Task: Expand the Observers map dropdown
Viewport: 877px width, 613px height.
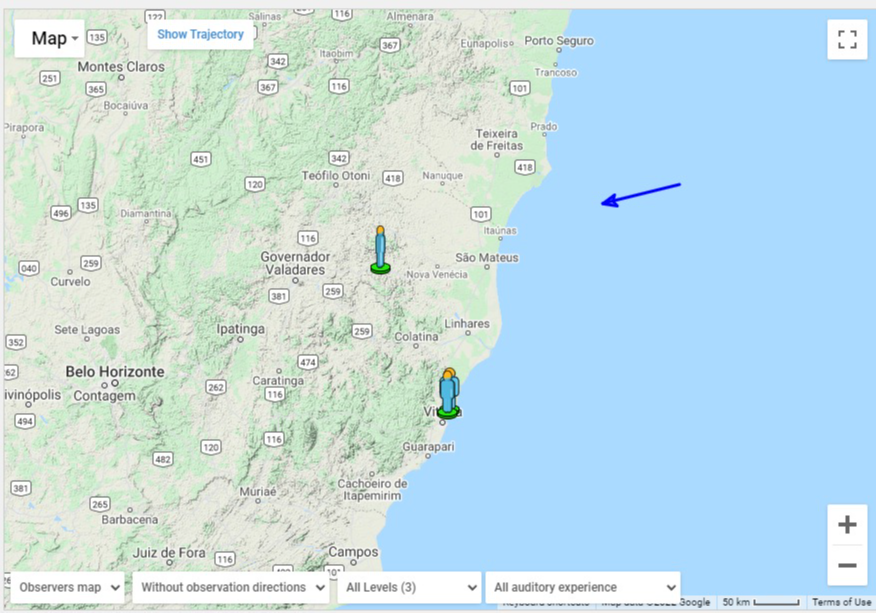Action: (69, 587)
